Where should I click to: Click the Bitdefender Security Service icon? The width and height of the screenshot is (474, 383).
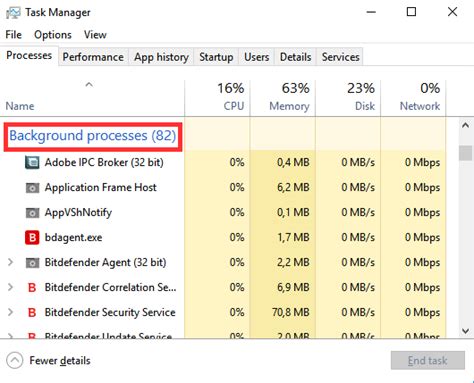(x=32, y=312)
